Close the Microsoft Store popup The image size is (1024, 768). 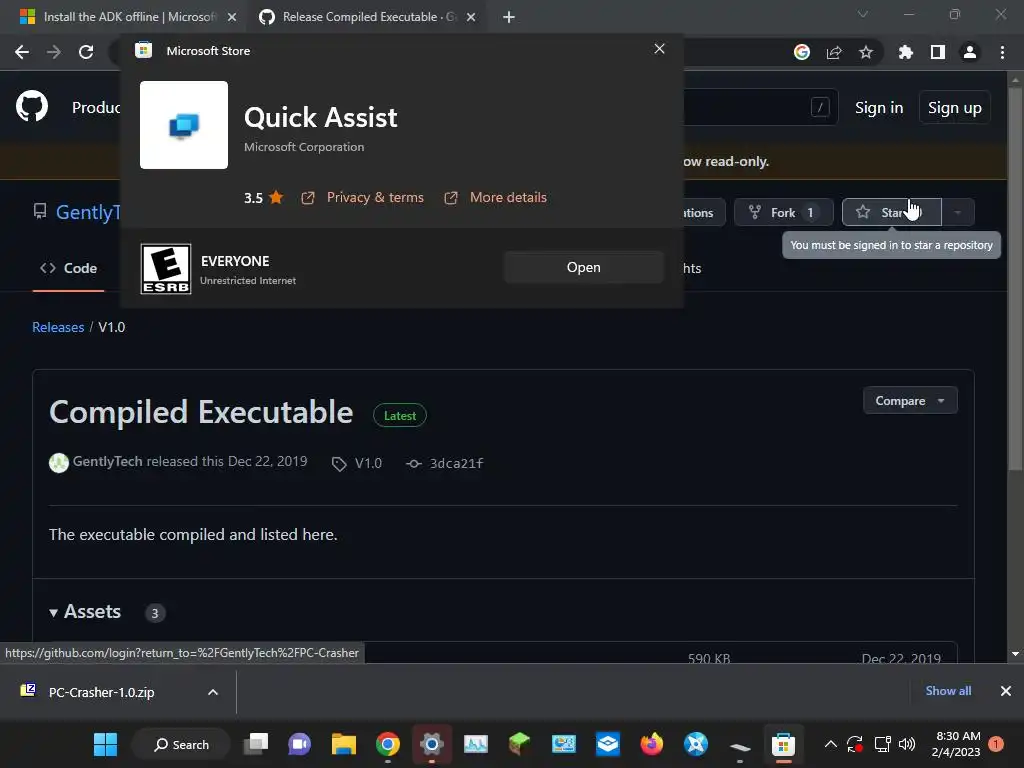(660, 49)
